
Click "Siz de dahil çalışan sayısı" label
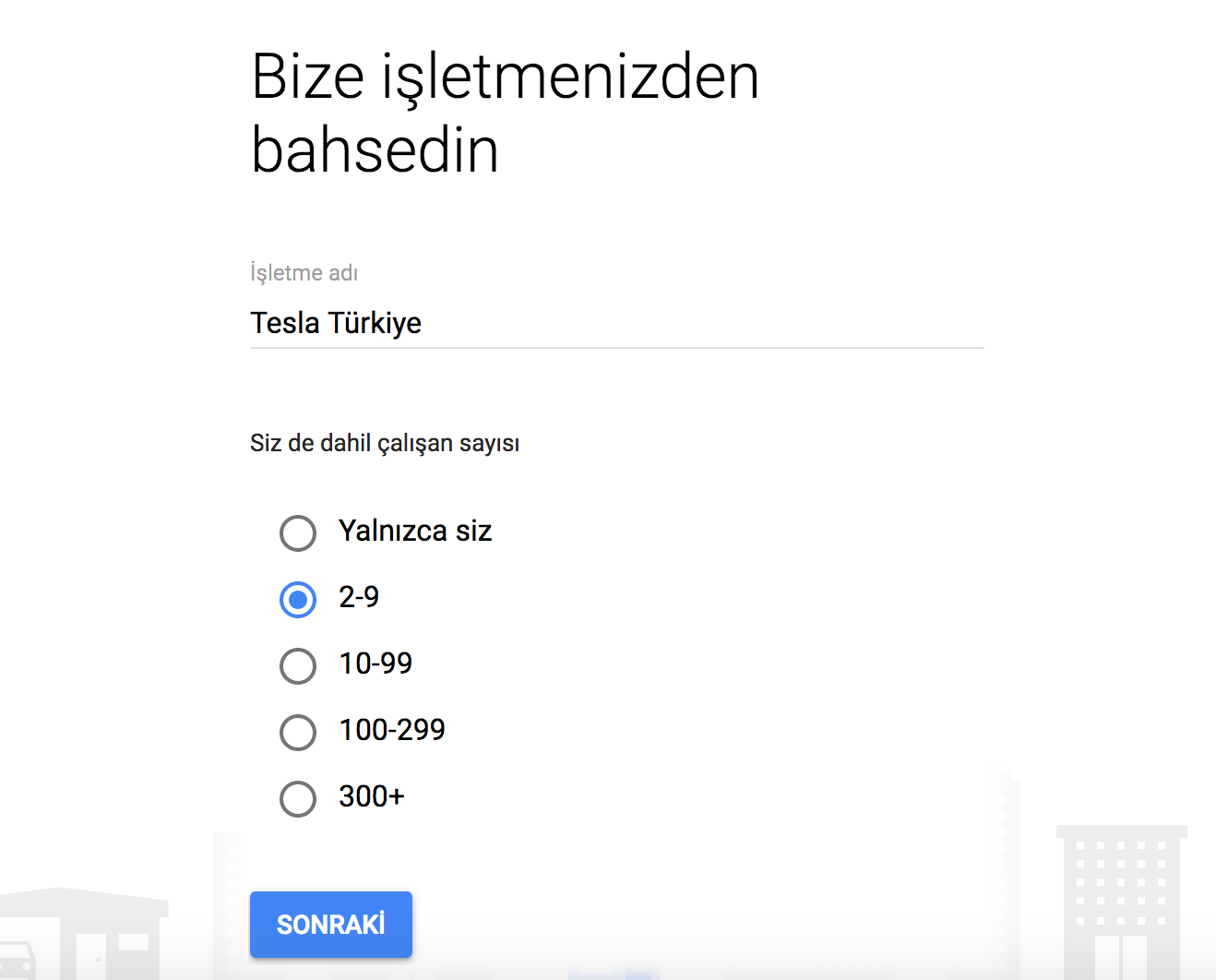pos(385,444)
